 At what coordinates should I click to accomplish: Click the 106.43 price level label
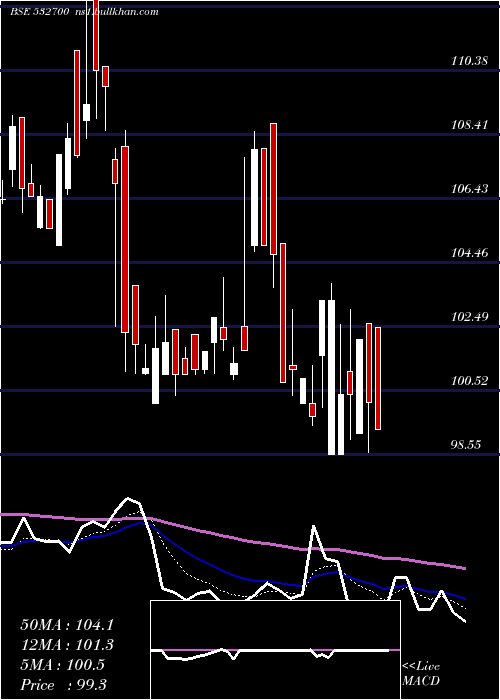[470, 189]
